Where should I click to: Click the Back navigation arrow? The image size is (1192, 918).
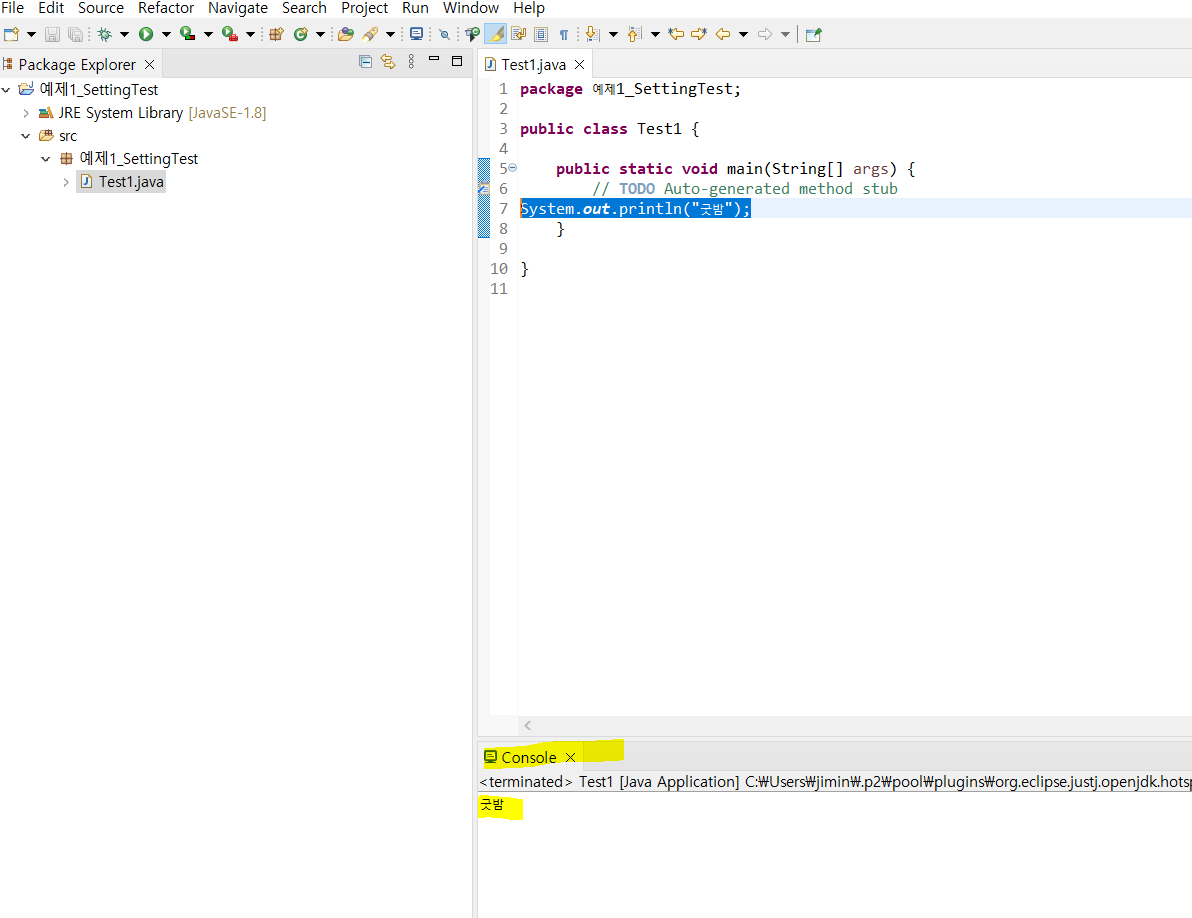tap(723, 34)
